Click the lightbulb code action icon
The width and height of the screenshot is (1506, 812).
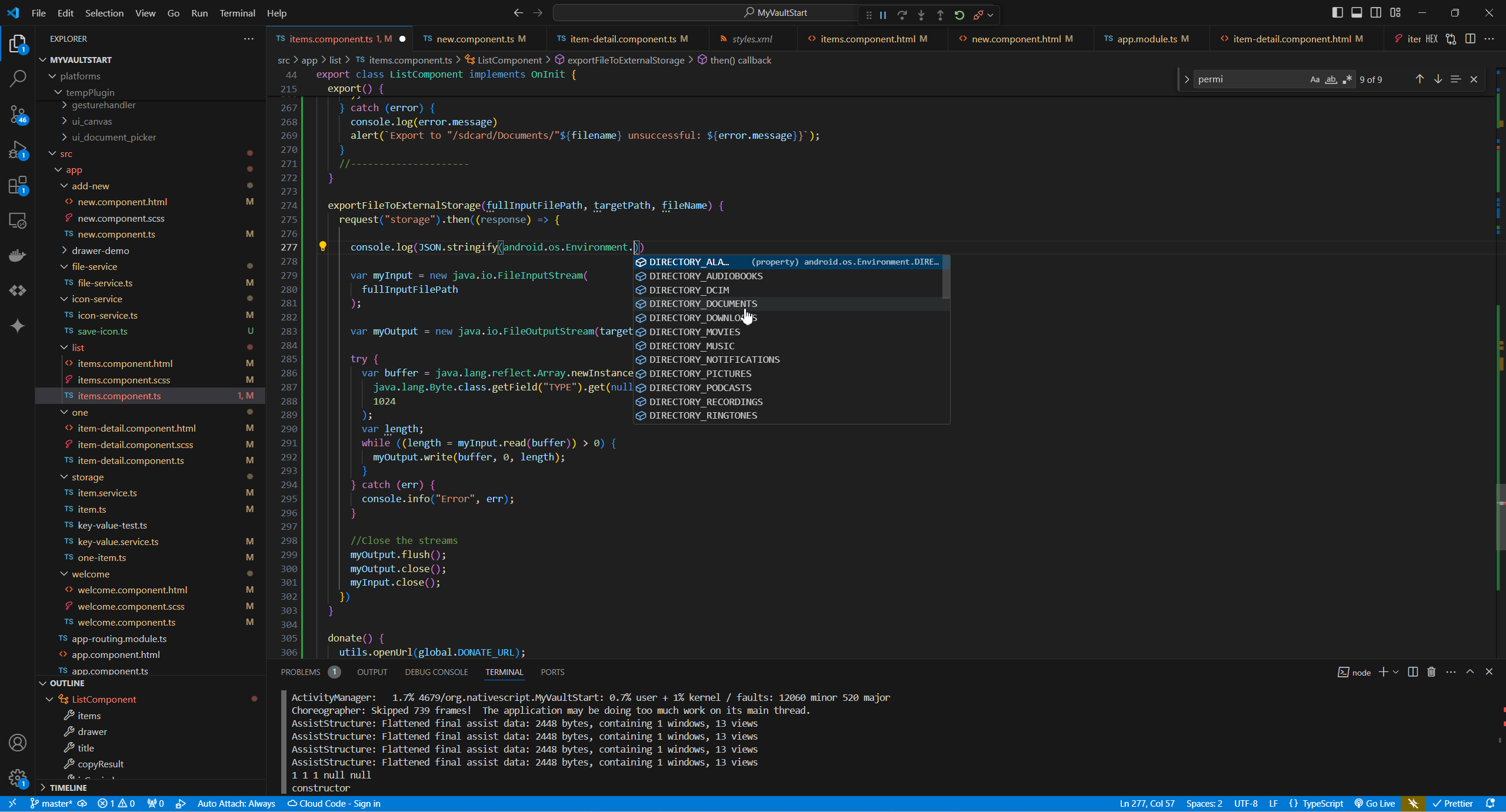(x=322, y=247)
